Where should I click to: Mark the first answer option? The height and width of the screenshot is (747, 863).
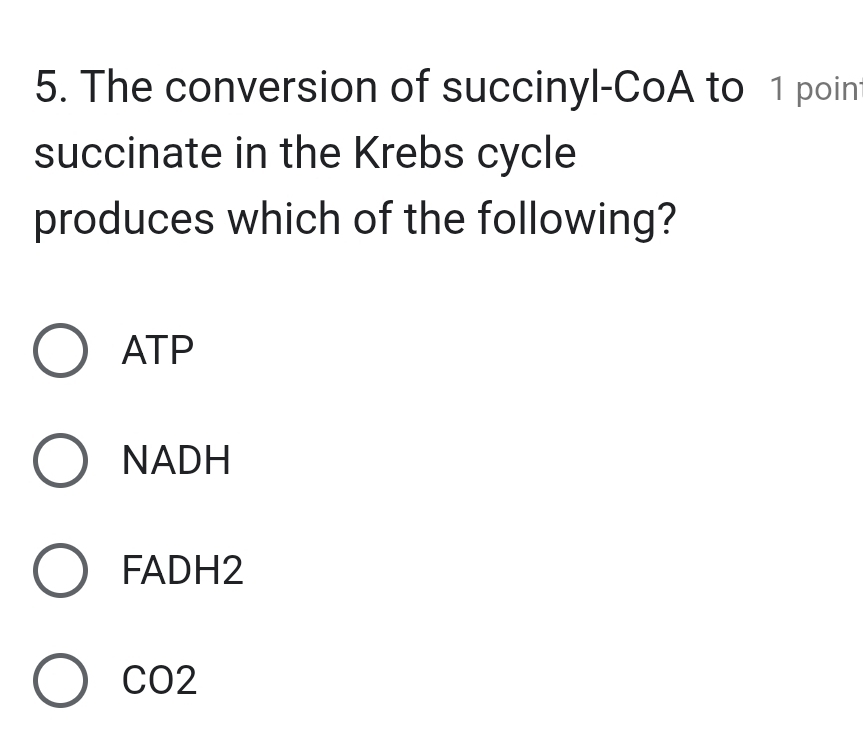tap(60, 350)
